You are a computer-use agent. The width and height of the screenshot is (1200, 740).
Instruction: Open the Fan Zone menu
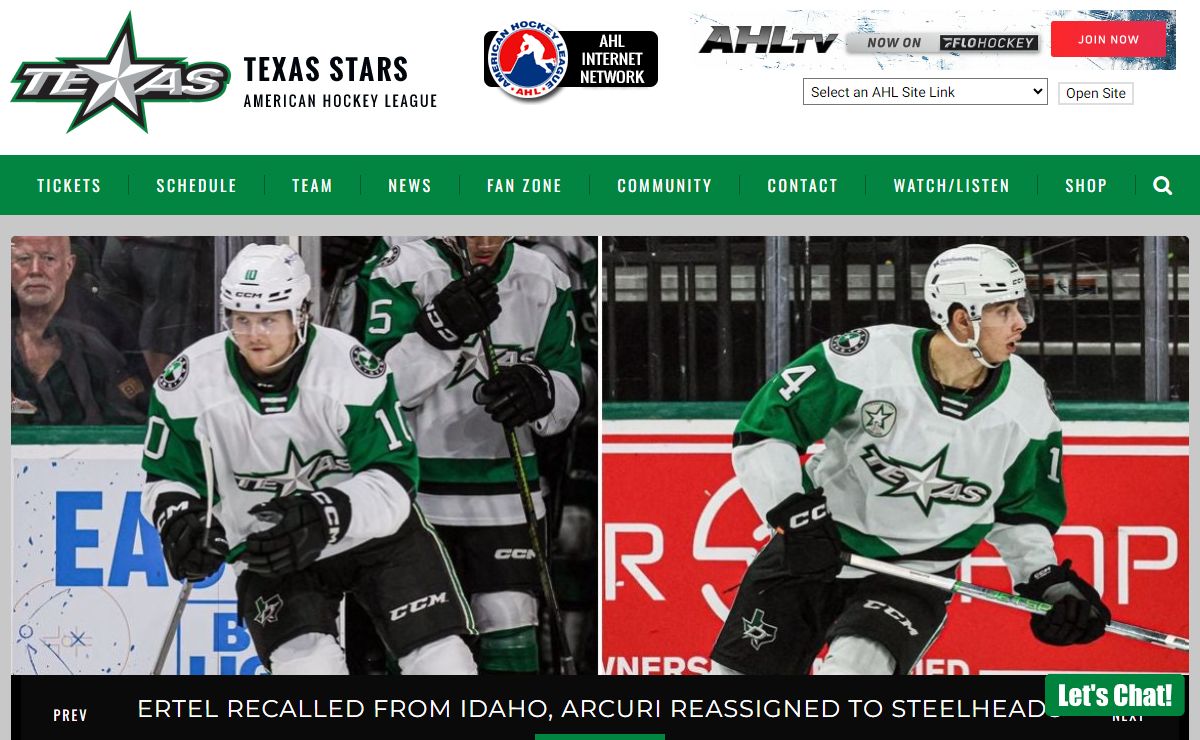(x=524, y=186)
